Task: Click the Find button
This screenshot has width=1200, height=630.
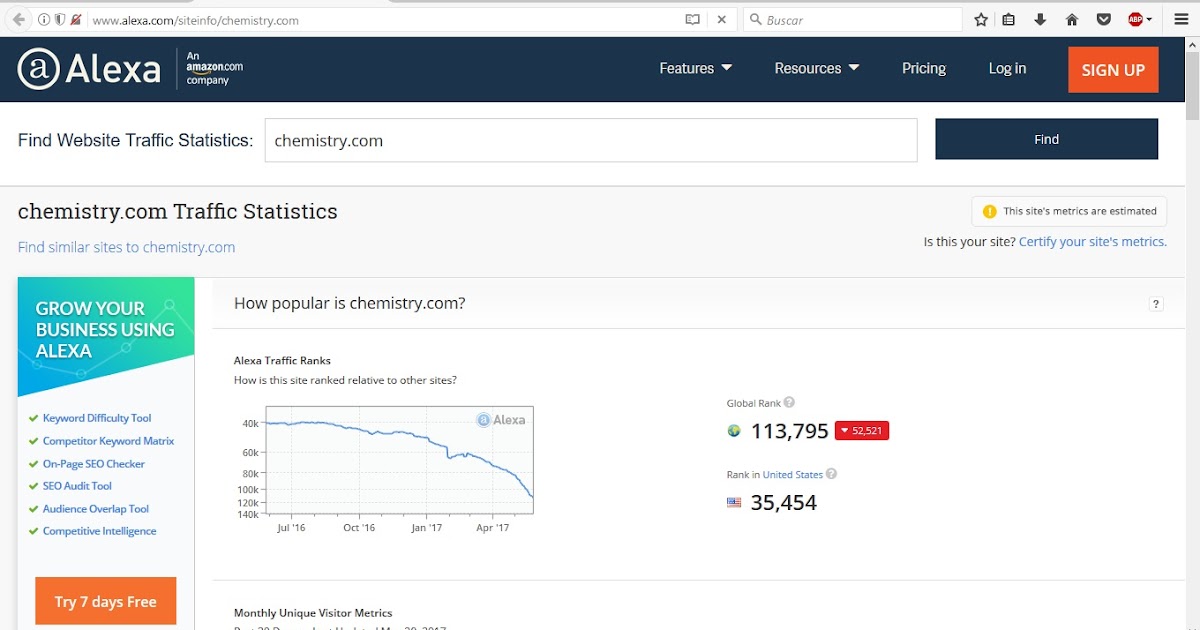Action: 1047,139
